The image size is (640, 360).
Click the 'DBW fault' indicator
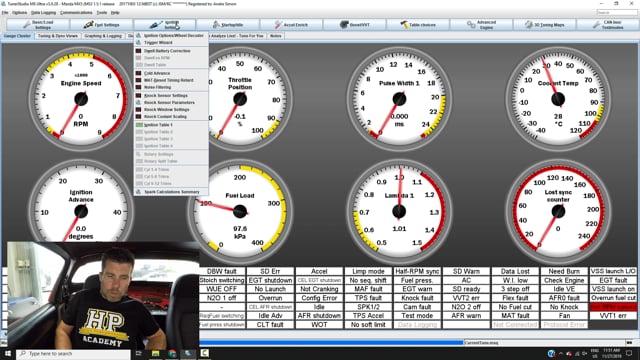pyautogui.click(x=222, y=271)
